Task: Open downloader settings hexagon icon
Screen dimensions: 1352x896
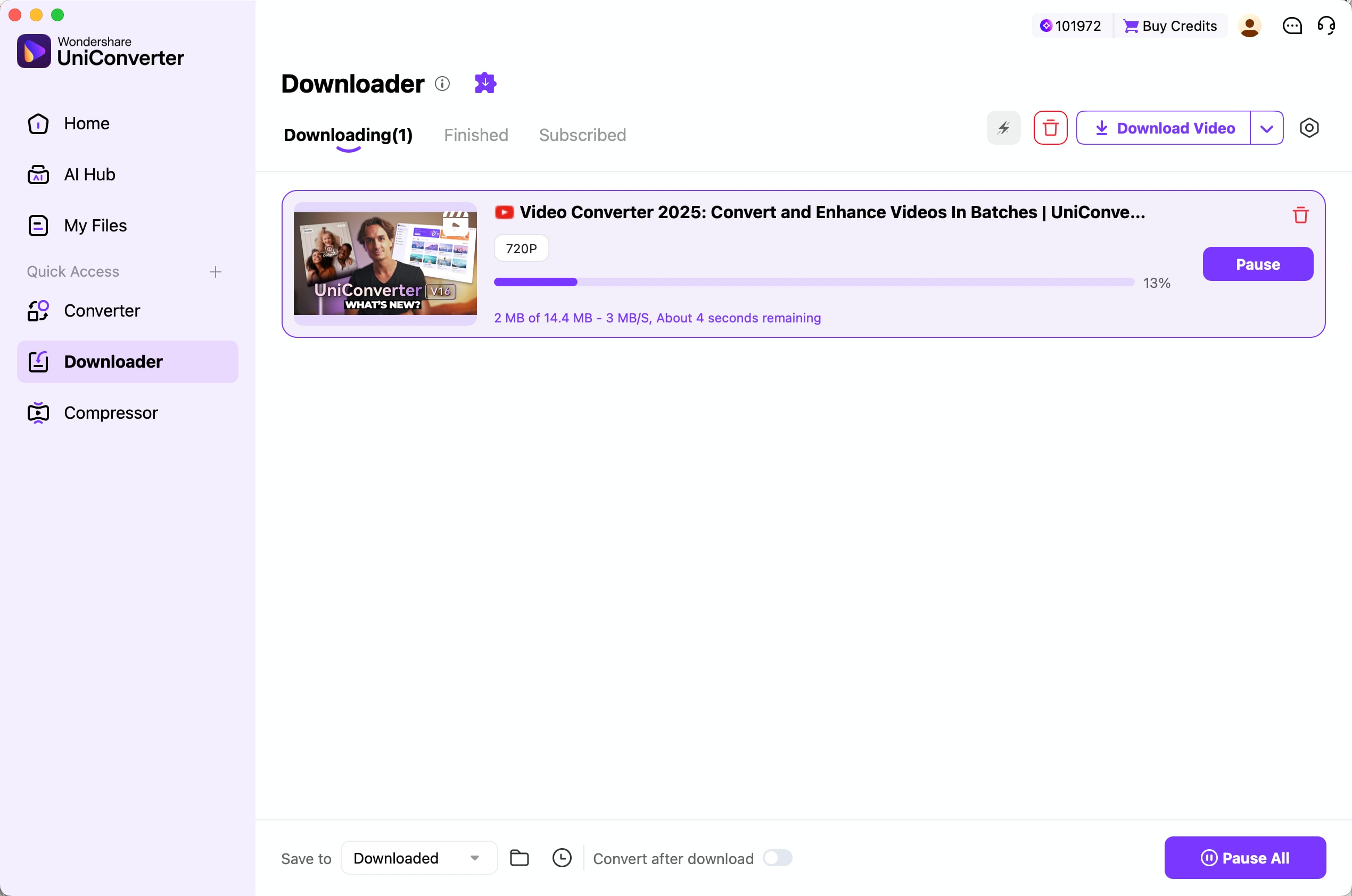Action: click(x=1309, y=128)
